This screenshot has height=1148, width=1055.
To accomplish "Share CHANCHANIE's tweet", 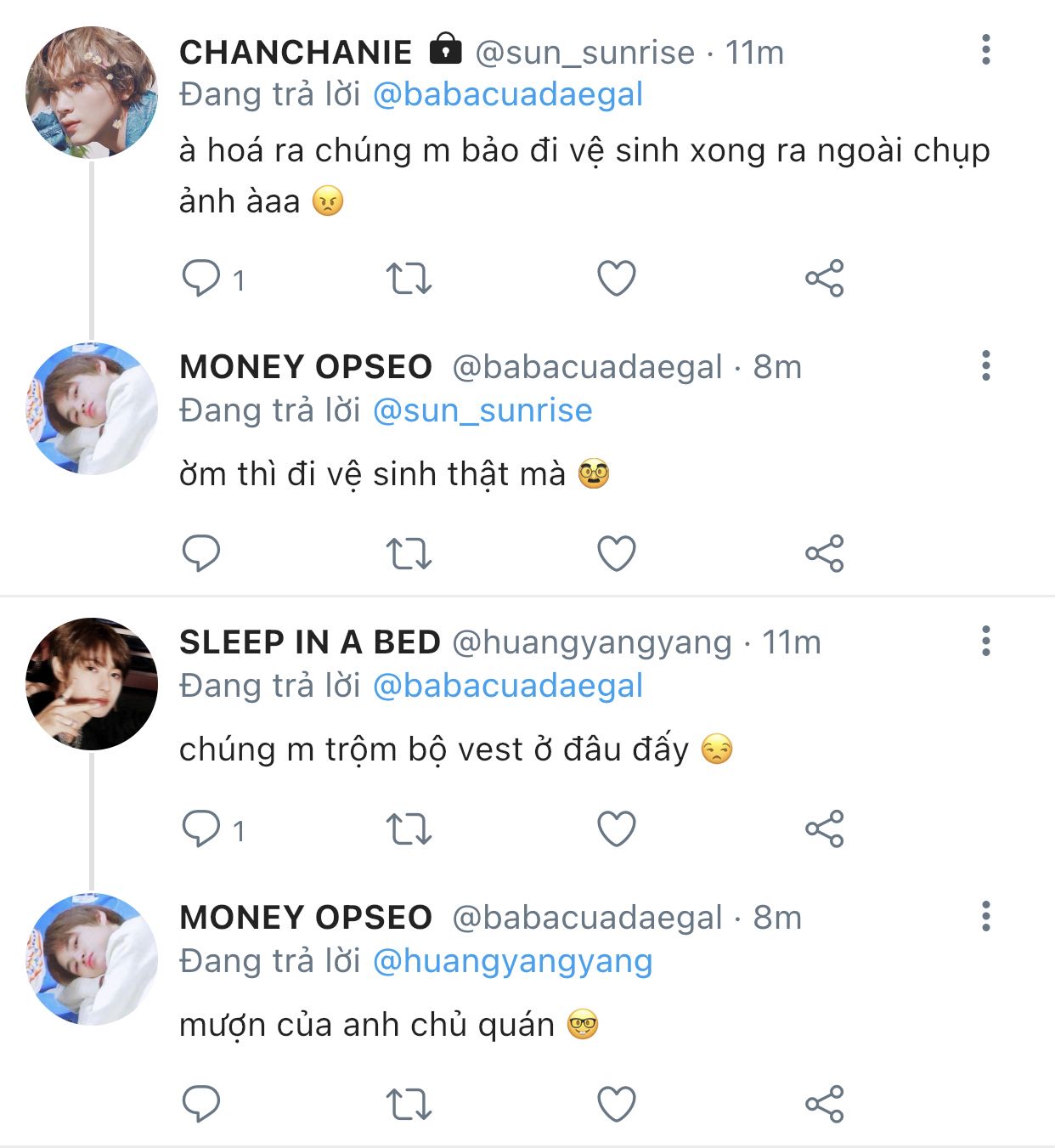I will point(824,278).
